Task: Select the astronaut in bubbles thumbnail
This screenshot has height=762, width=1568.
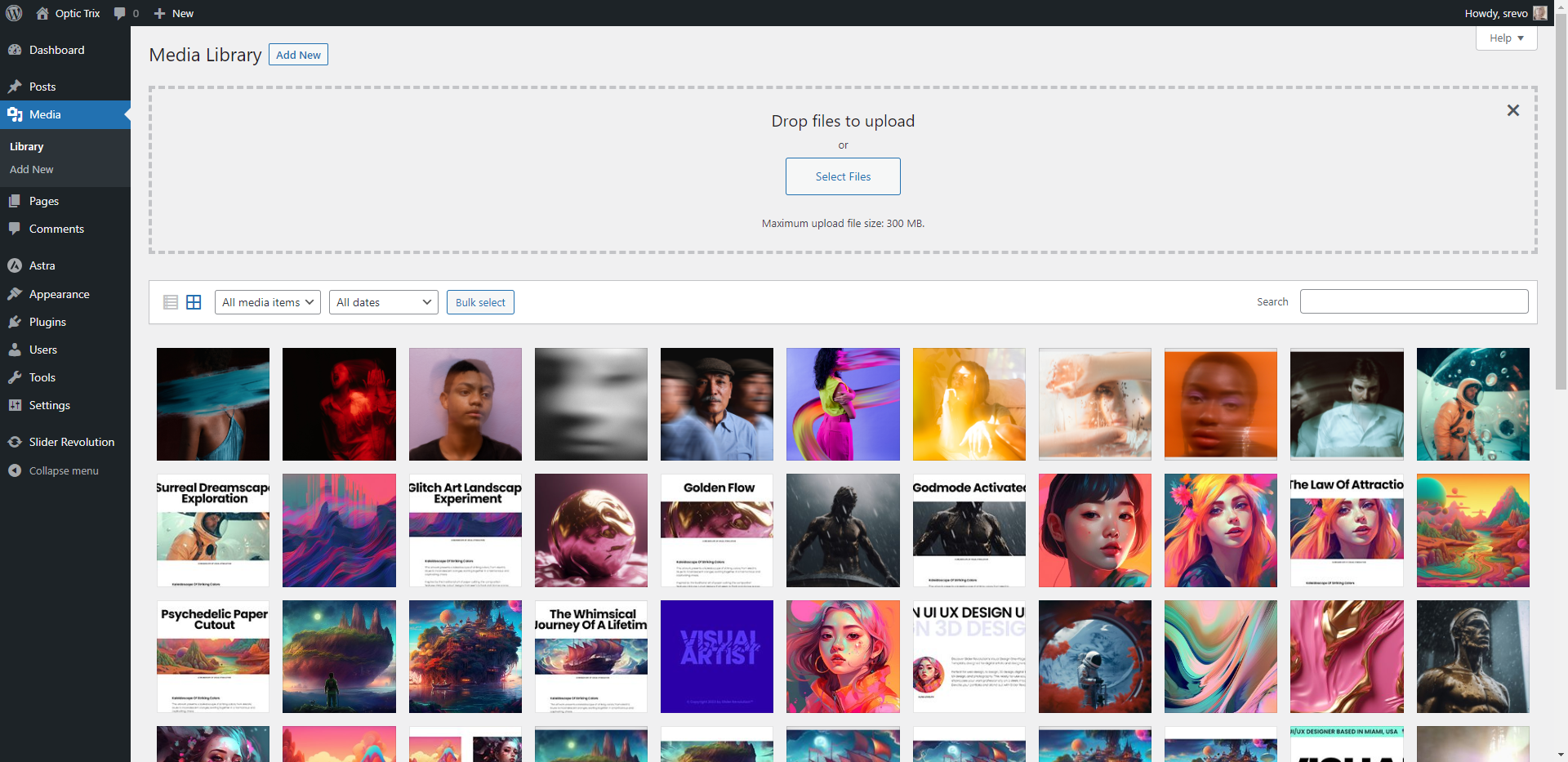Action: click(x=1473, y=404)
